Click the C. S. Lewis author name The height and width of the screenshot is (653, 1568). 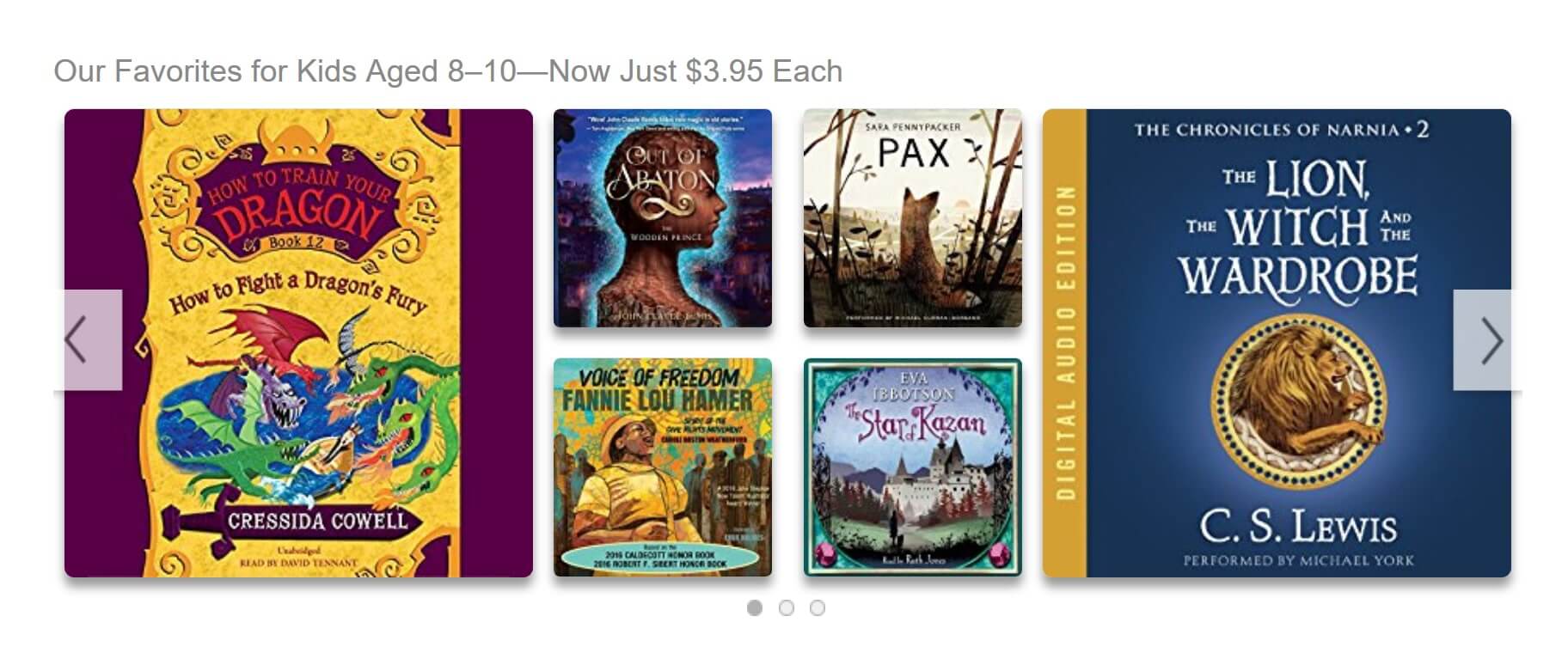(x=1298, y=526)
